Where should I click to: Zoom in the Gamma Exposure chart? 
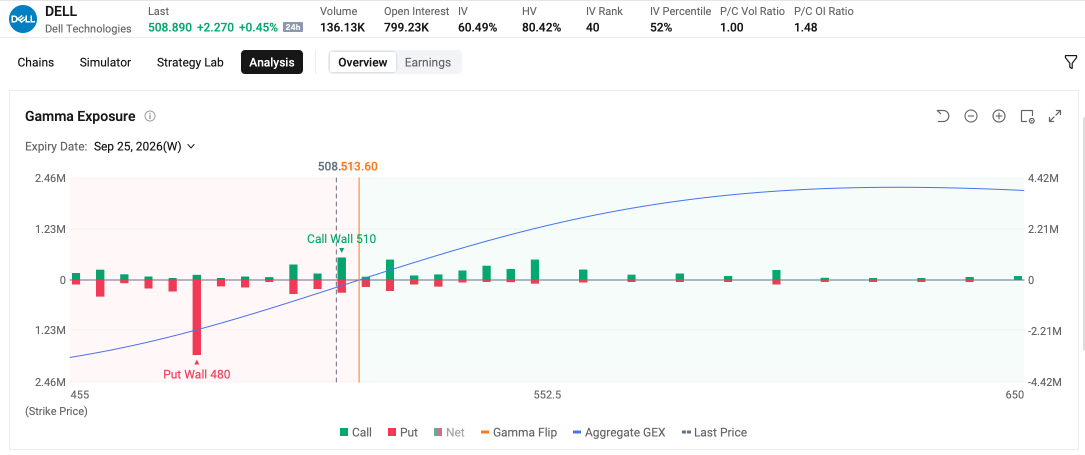(999, 116)
